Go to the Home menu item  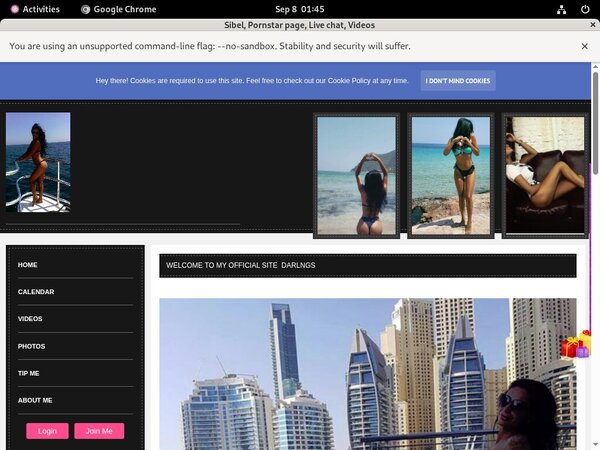[x=28, y=265]
